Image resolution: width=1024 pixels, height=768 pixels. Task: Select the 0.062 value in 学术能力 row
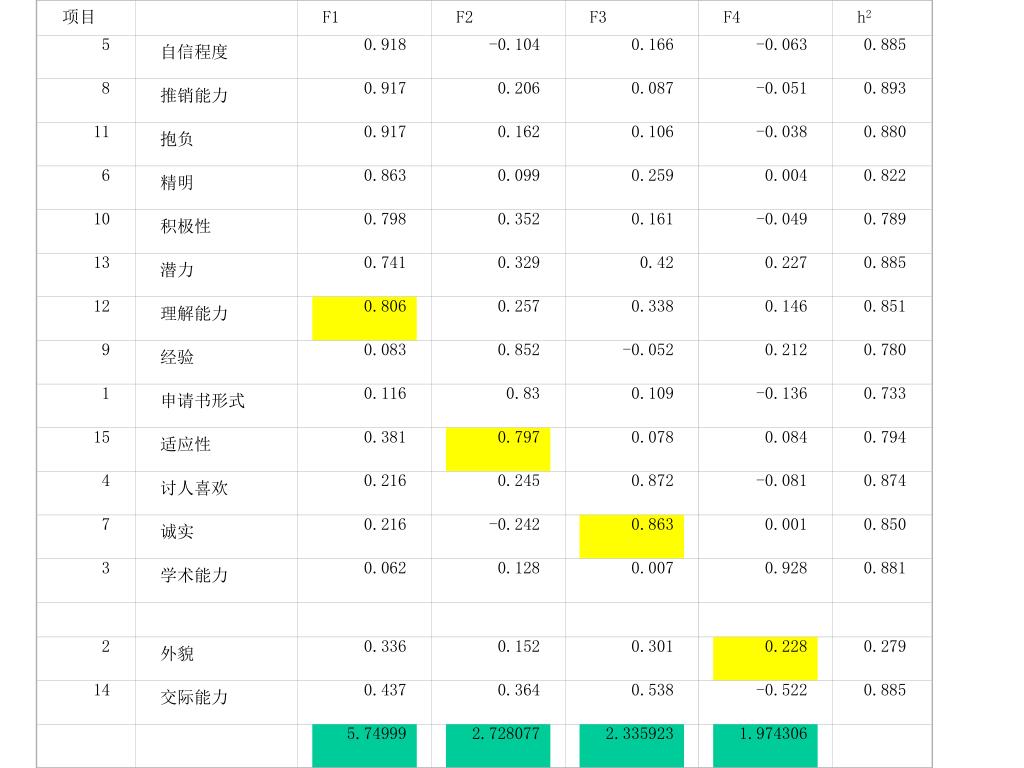click(x=385, y=569)
